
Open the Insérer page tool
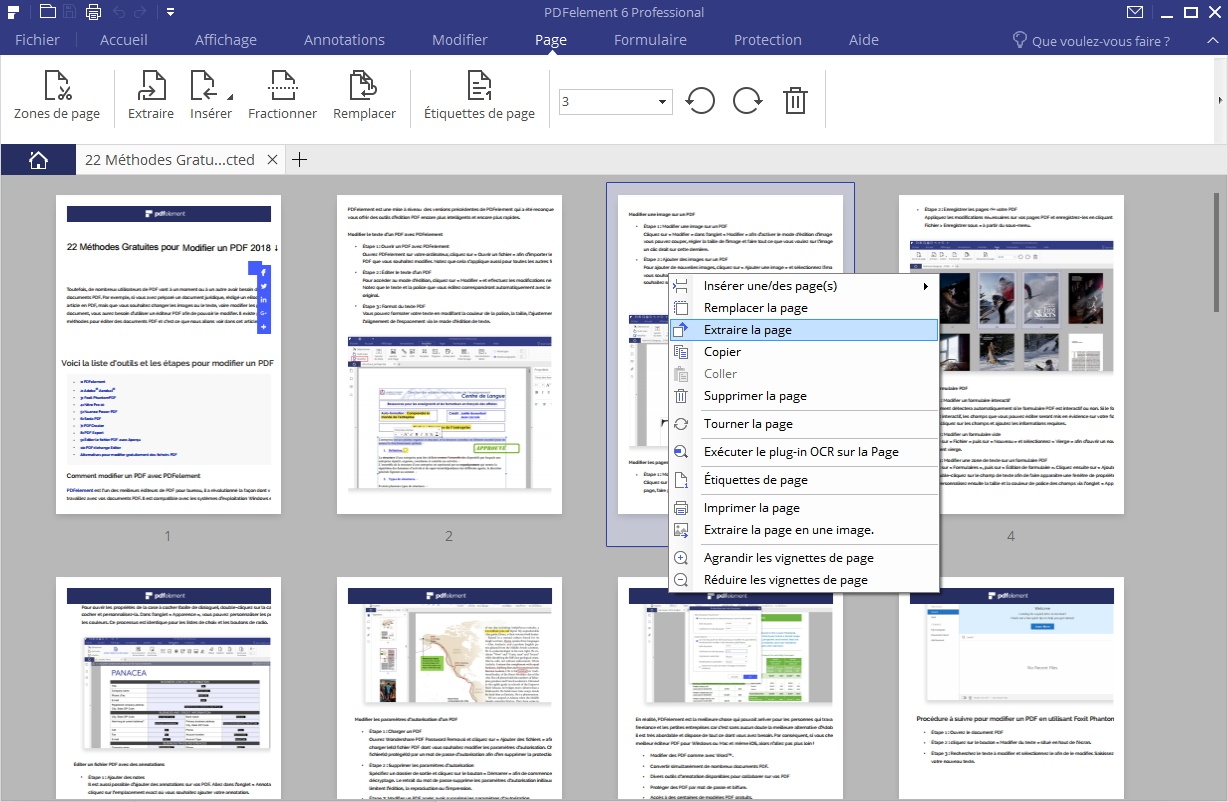tap(210, 96)
